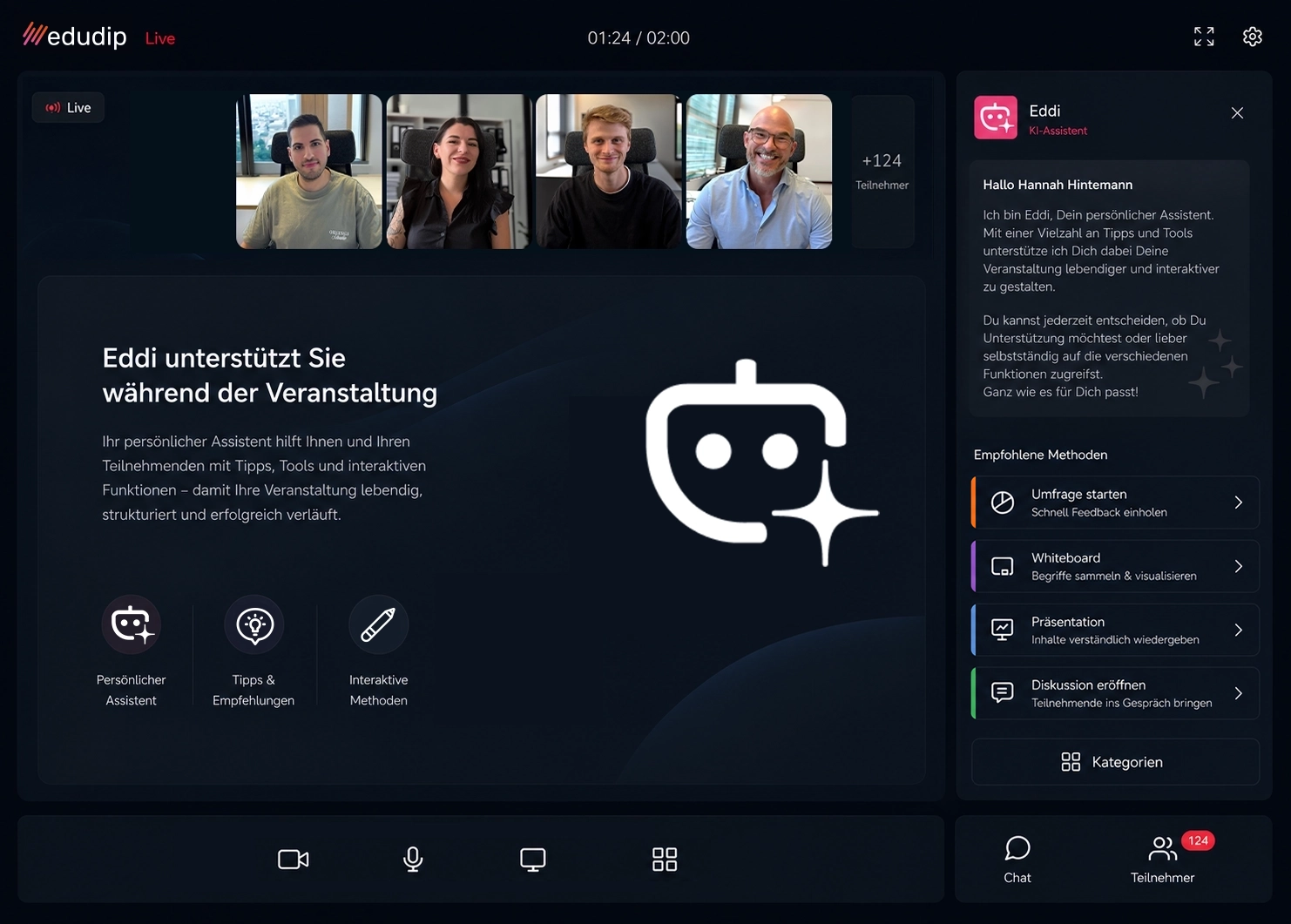This screenshot has width=1291, height=924.
Task: Start screen sharing with monitor icon
Action: 533,860
